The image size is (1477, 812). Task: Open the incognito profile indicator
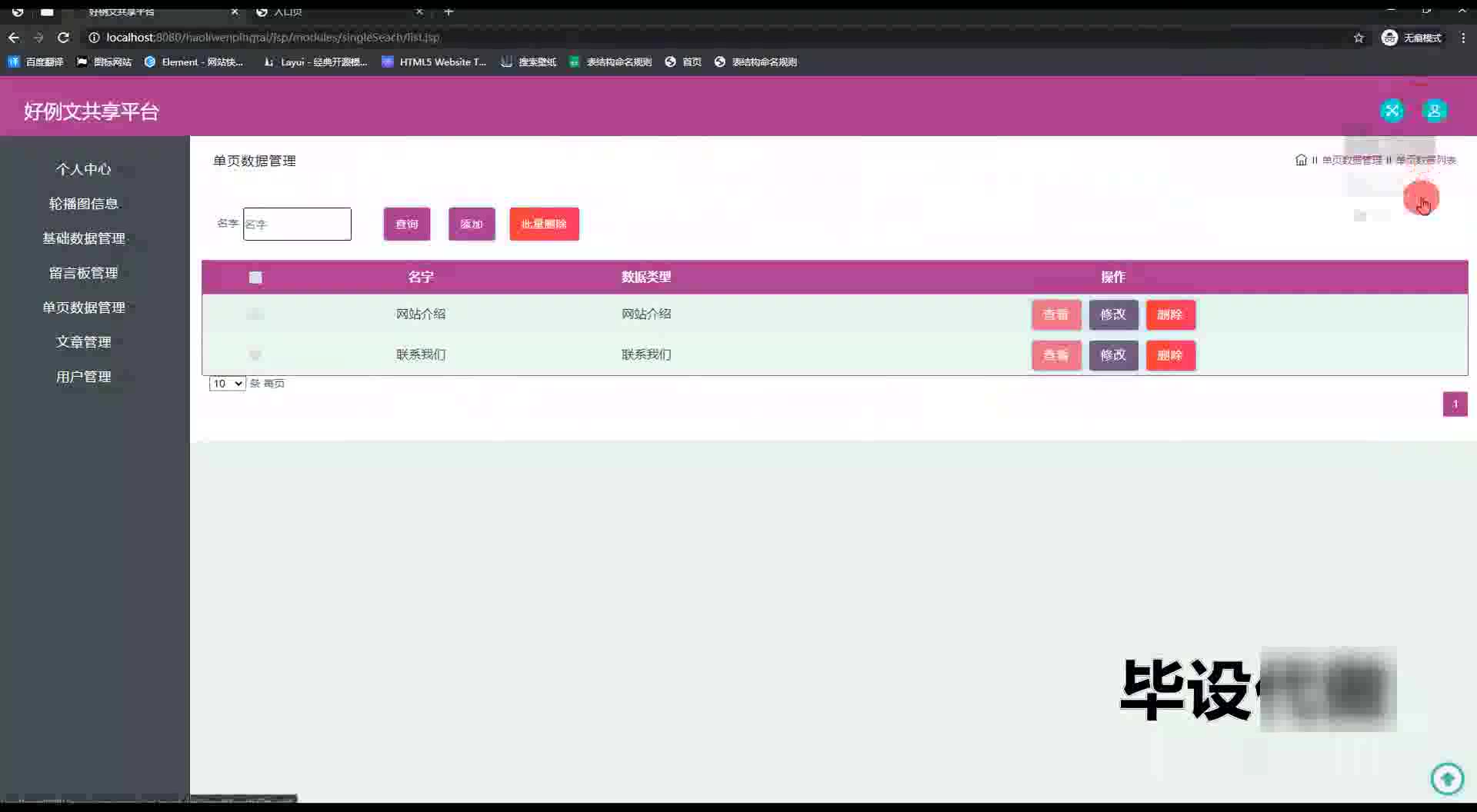pos(1412,38)
